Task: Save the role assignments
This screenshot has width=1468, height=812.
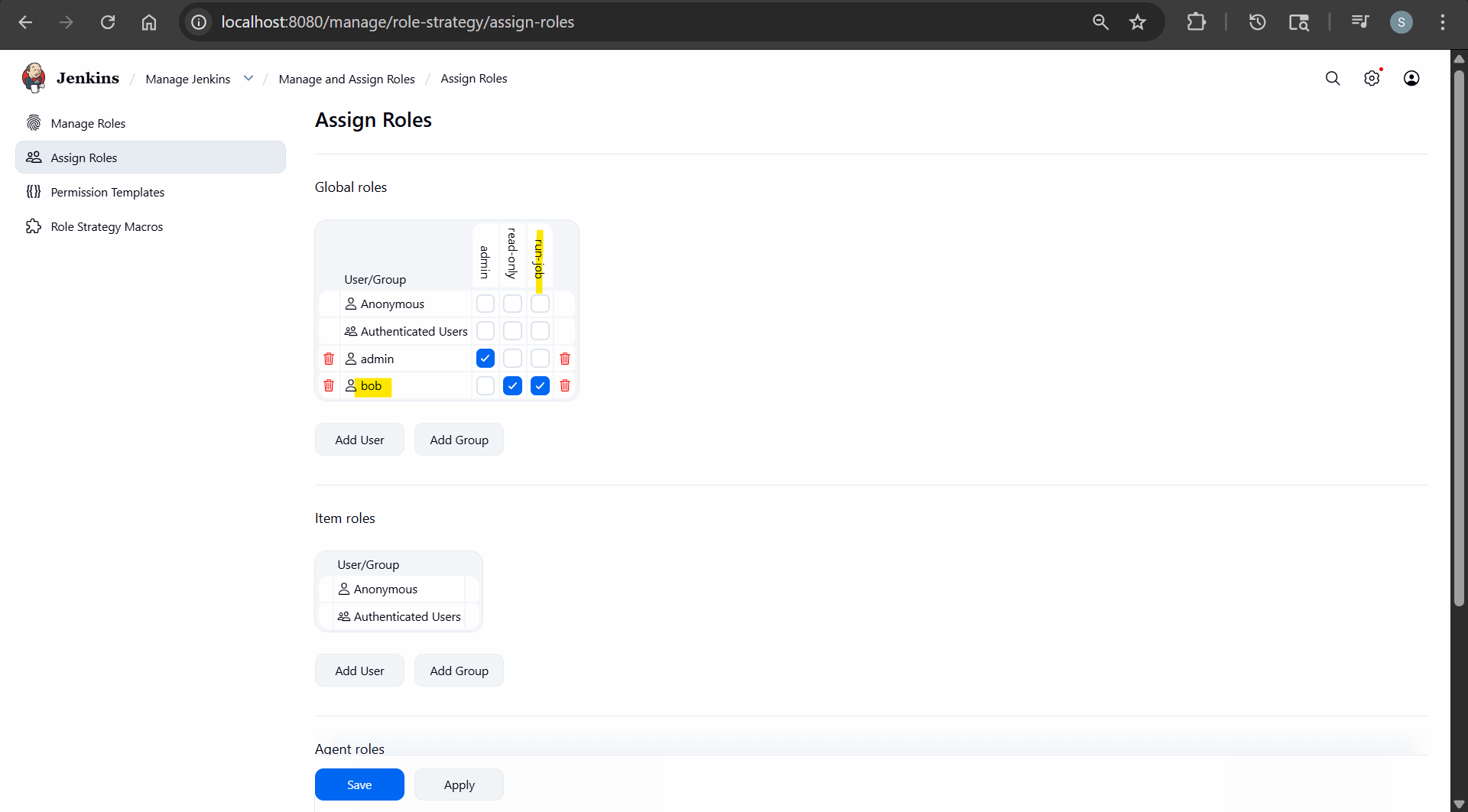Action: [359, 784]
